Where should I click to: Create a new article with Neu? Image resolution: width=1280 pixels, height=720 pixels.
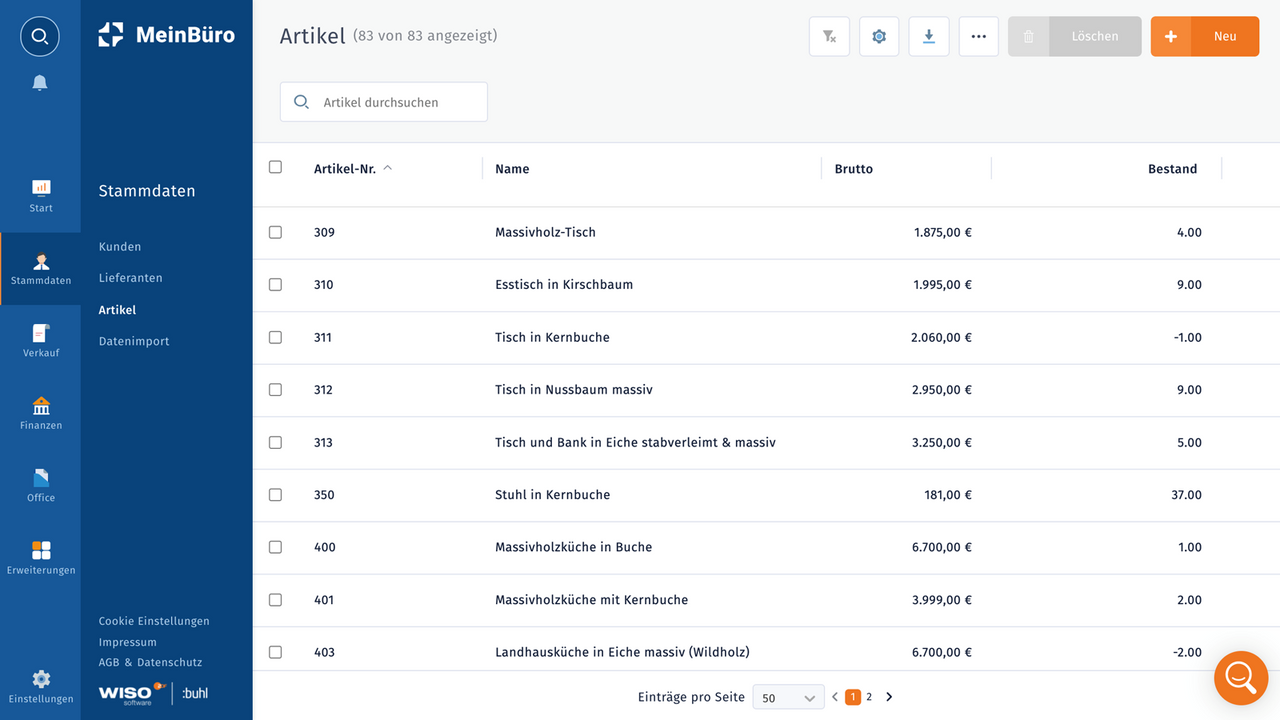point(1205,36)
